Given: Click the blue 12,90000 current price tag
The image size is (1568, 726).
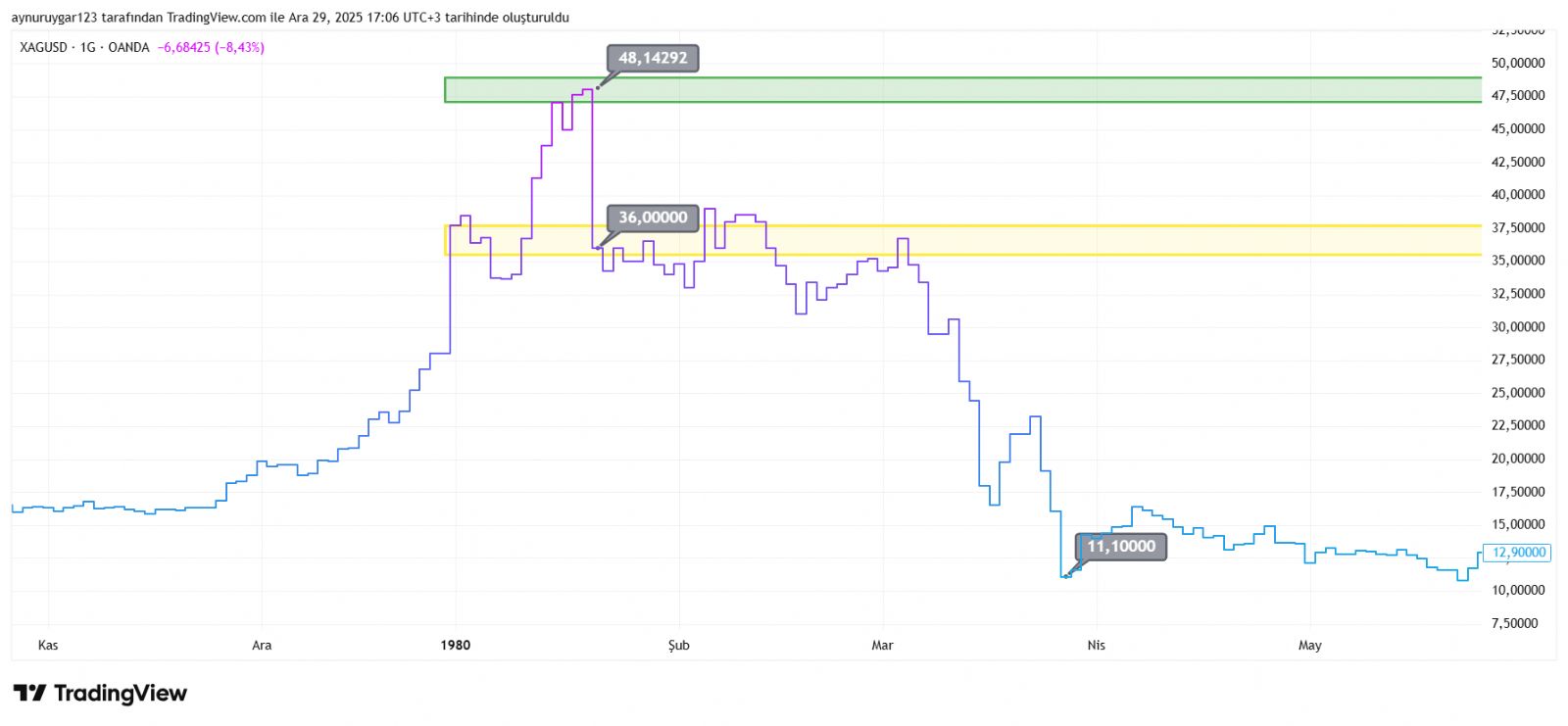Looking at the screenshot, I should tap(1518, 553).
